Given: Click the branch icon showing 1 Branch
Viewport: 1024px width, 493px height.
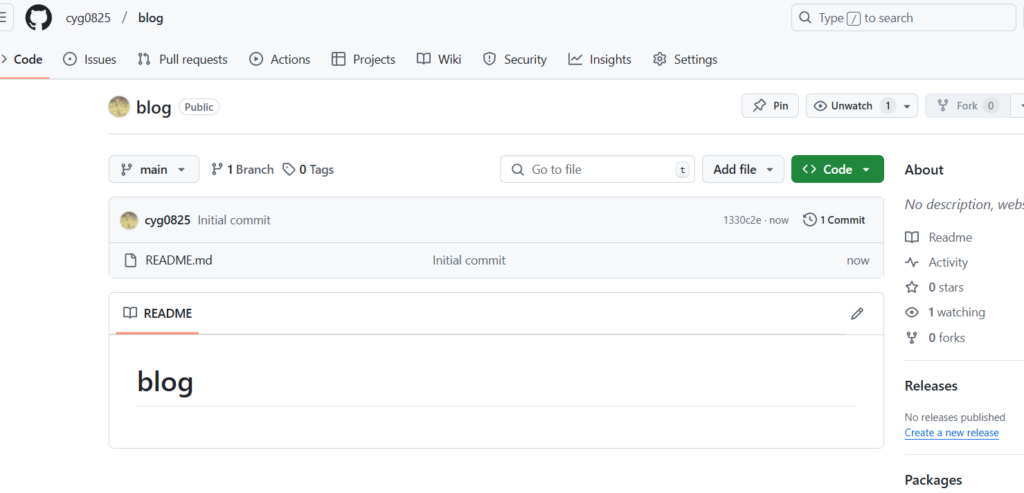Looking at the screenshot, I should click(x=217, y=170).
